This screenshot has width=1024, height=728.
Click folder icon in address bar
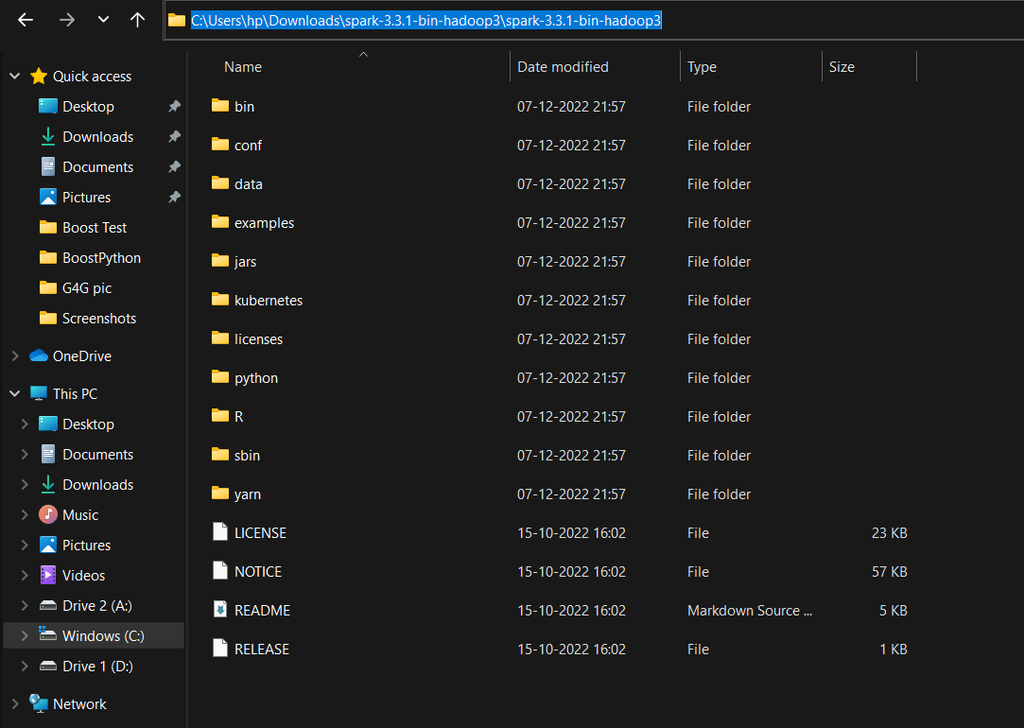pos(176,20)
